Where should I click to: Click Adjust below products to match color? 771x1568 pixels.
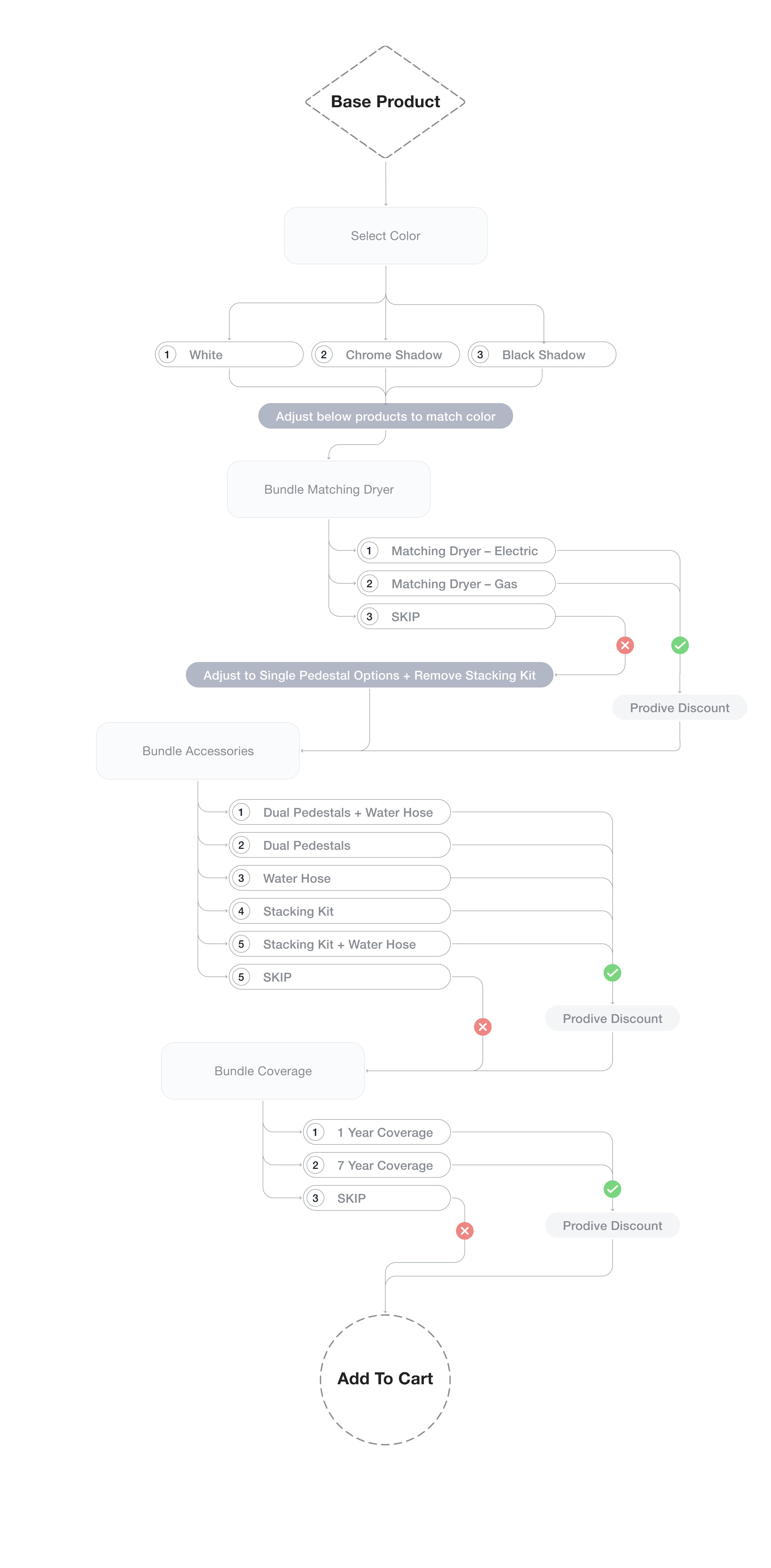385,416
